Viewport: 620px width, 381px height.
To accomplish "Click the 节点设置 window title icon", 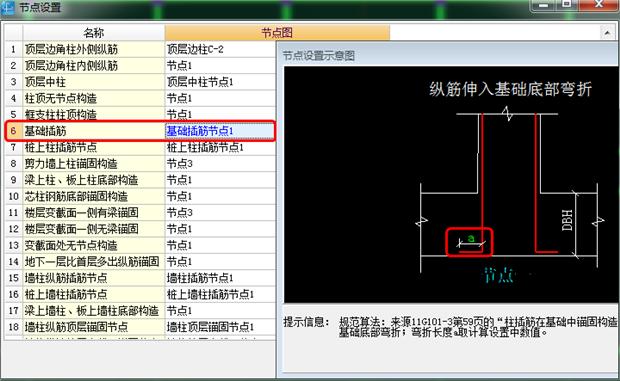I will (7, 7).
